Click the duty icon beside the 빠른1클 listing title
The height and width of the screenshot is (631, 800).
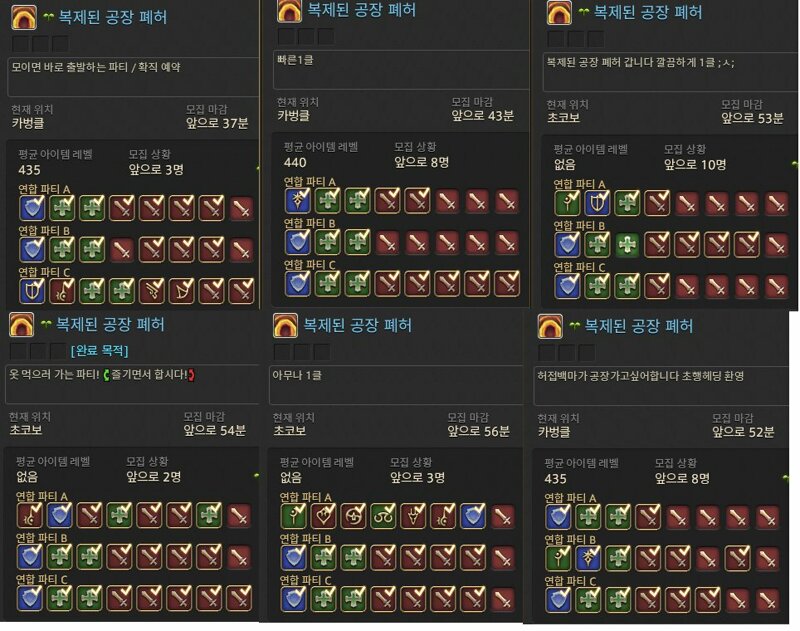click(289, 11)
